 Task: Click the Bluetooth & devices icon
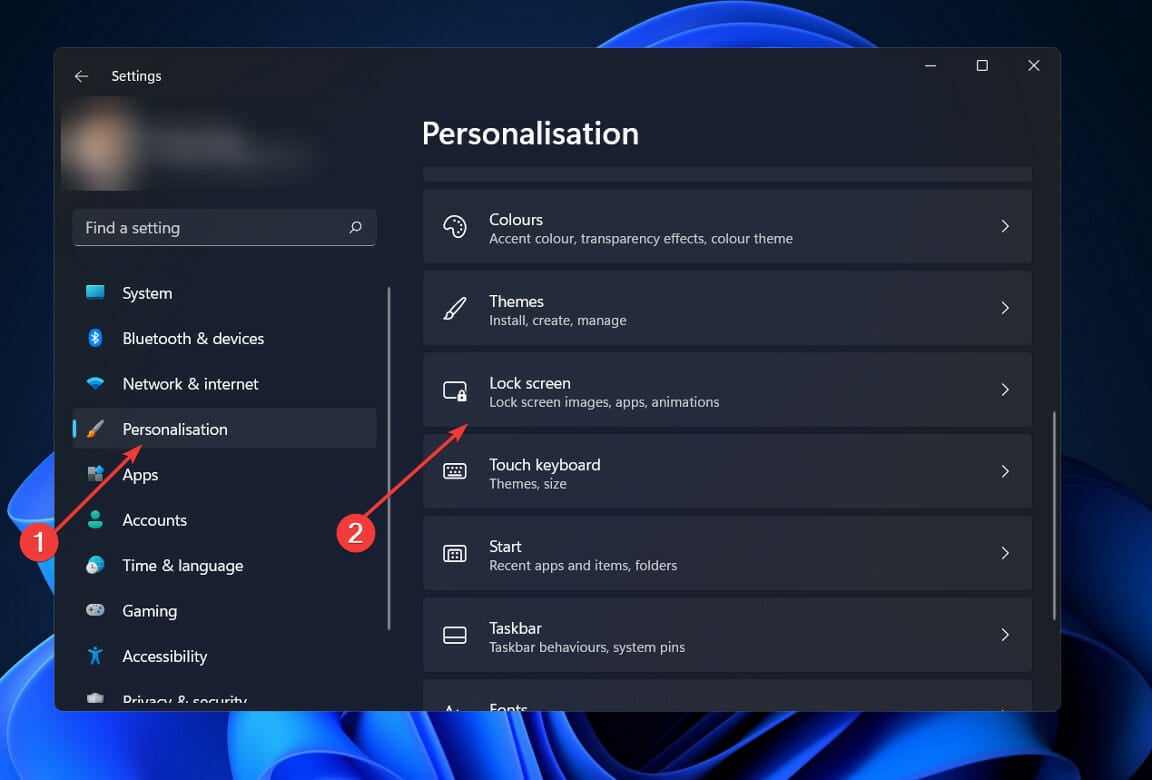(x=97, y=338)
